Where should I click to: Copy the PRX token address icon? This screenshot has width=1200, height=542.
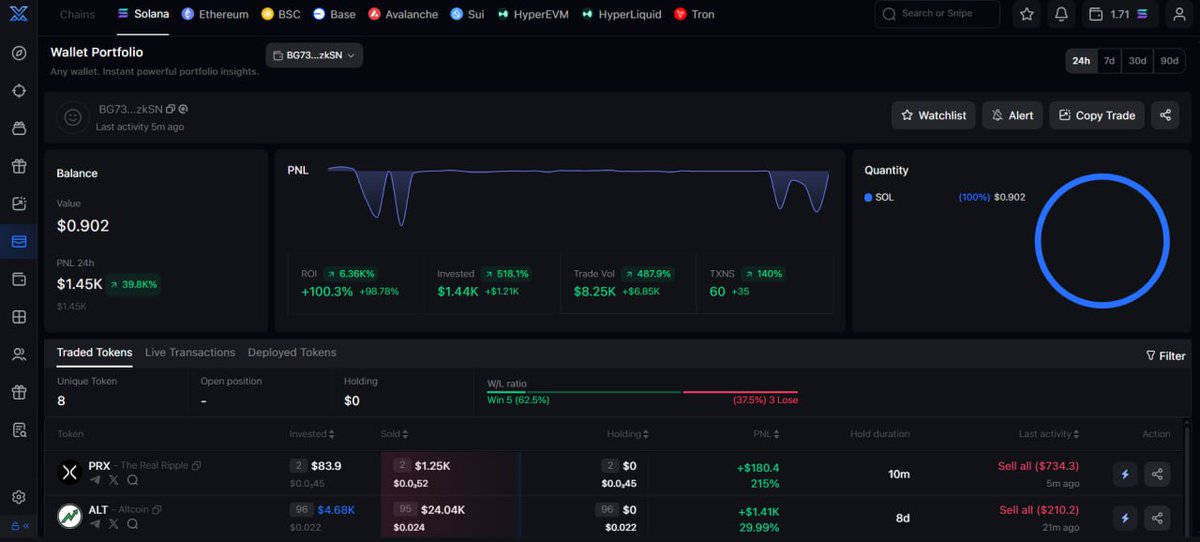pyautogui.click(x=197, y=466)
